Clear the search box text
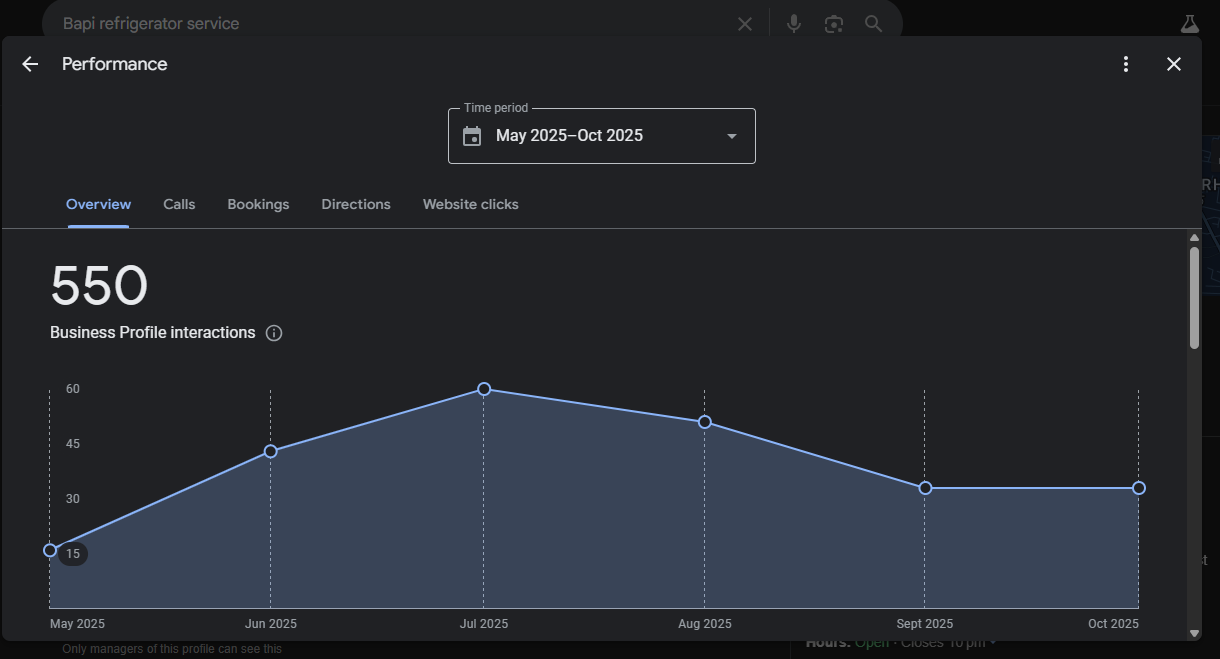The width and height of the screenshot is (1220, 659). click(745, 24)
